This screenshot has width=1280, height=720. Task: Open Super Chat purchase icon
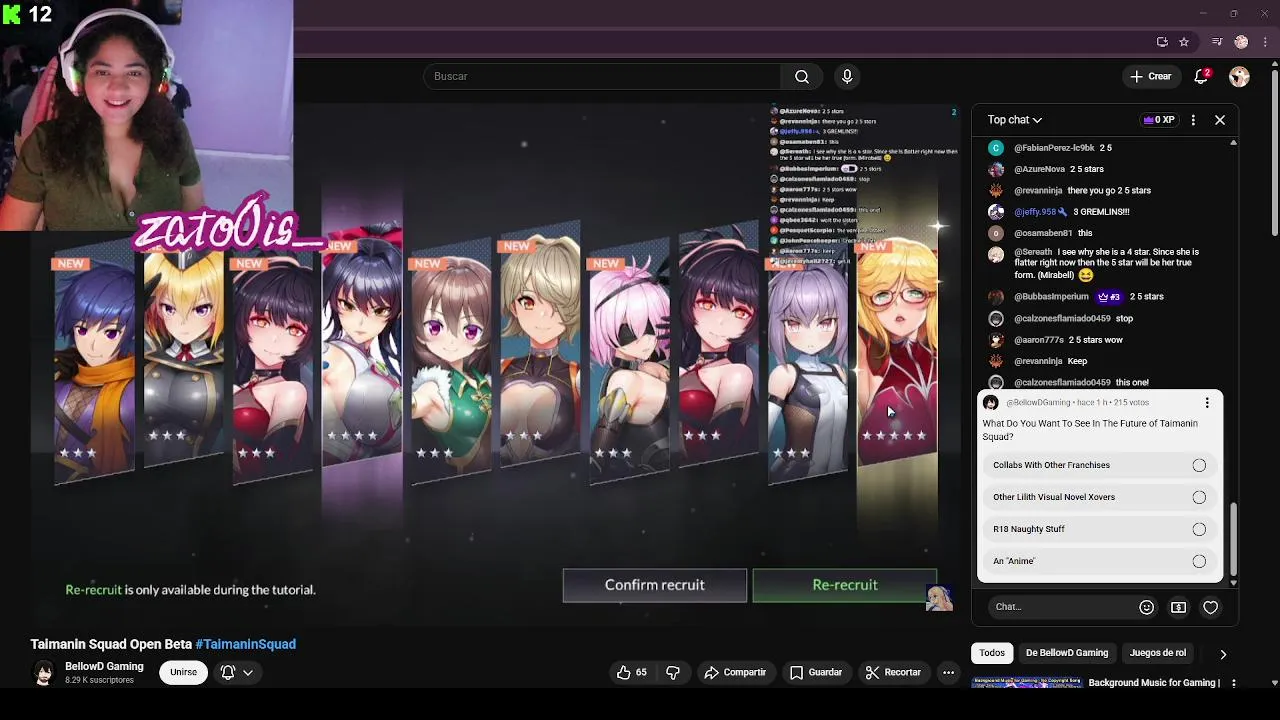1179,607
